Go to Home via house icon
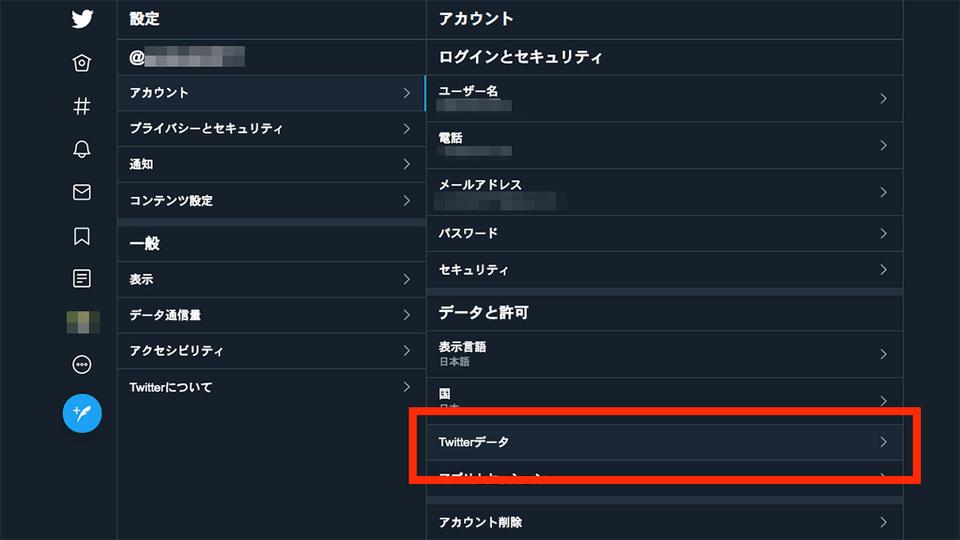This screenshot has width=960, height=540. pyautogui.click(x=81, y=63)
